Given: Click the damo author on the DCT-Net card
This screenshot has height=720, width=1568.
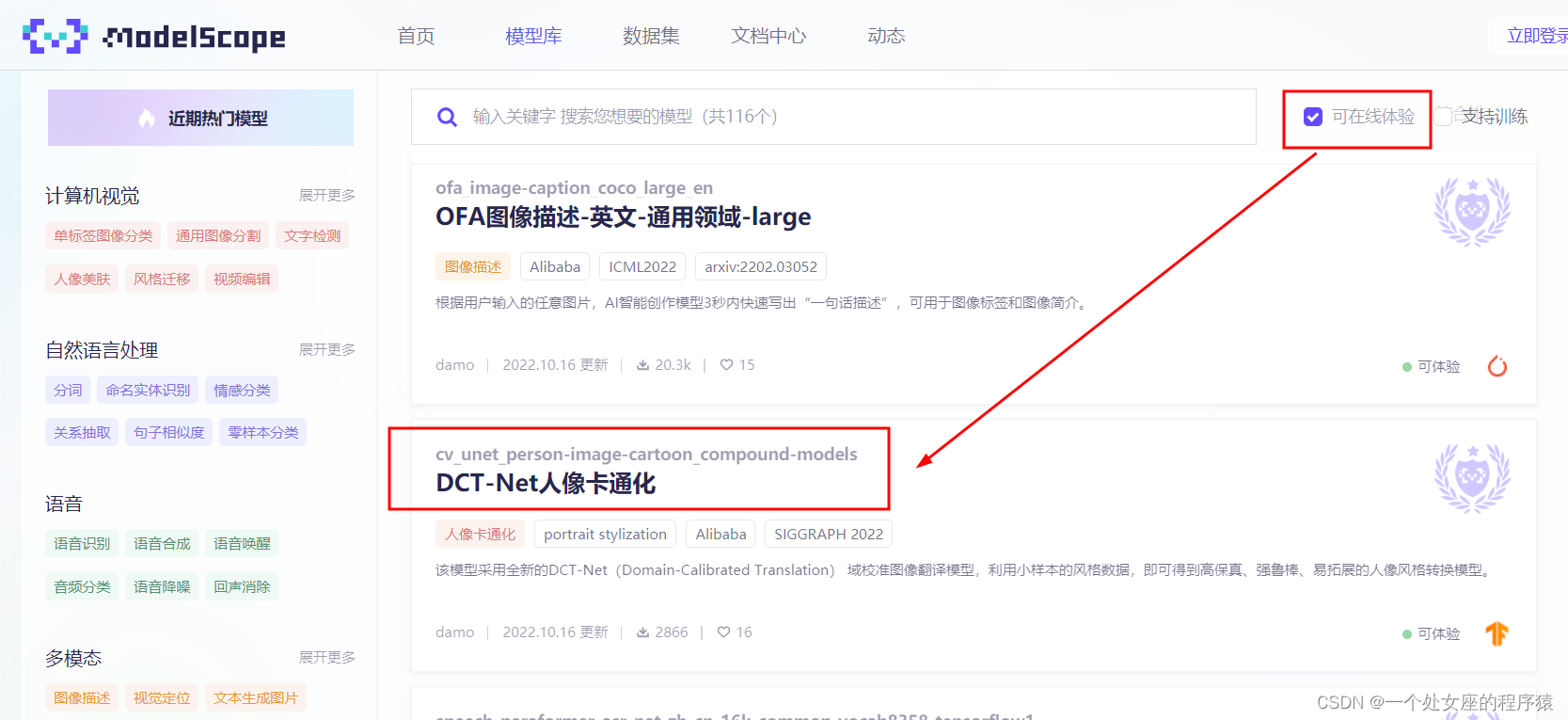Looking at the screenshot, I should (454, 632).
